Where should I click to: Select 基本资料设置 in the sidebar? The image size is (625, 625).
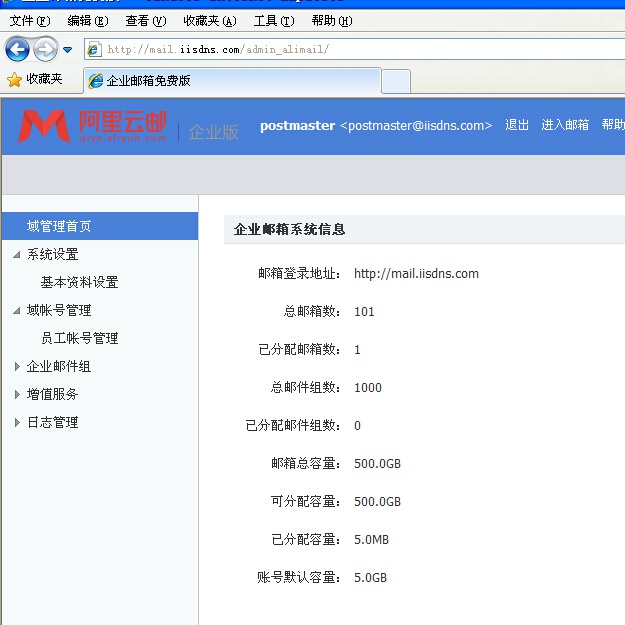79,283
